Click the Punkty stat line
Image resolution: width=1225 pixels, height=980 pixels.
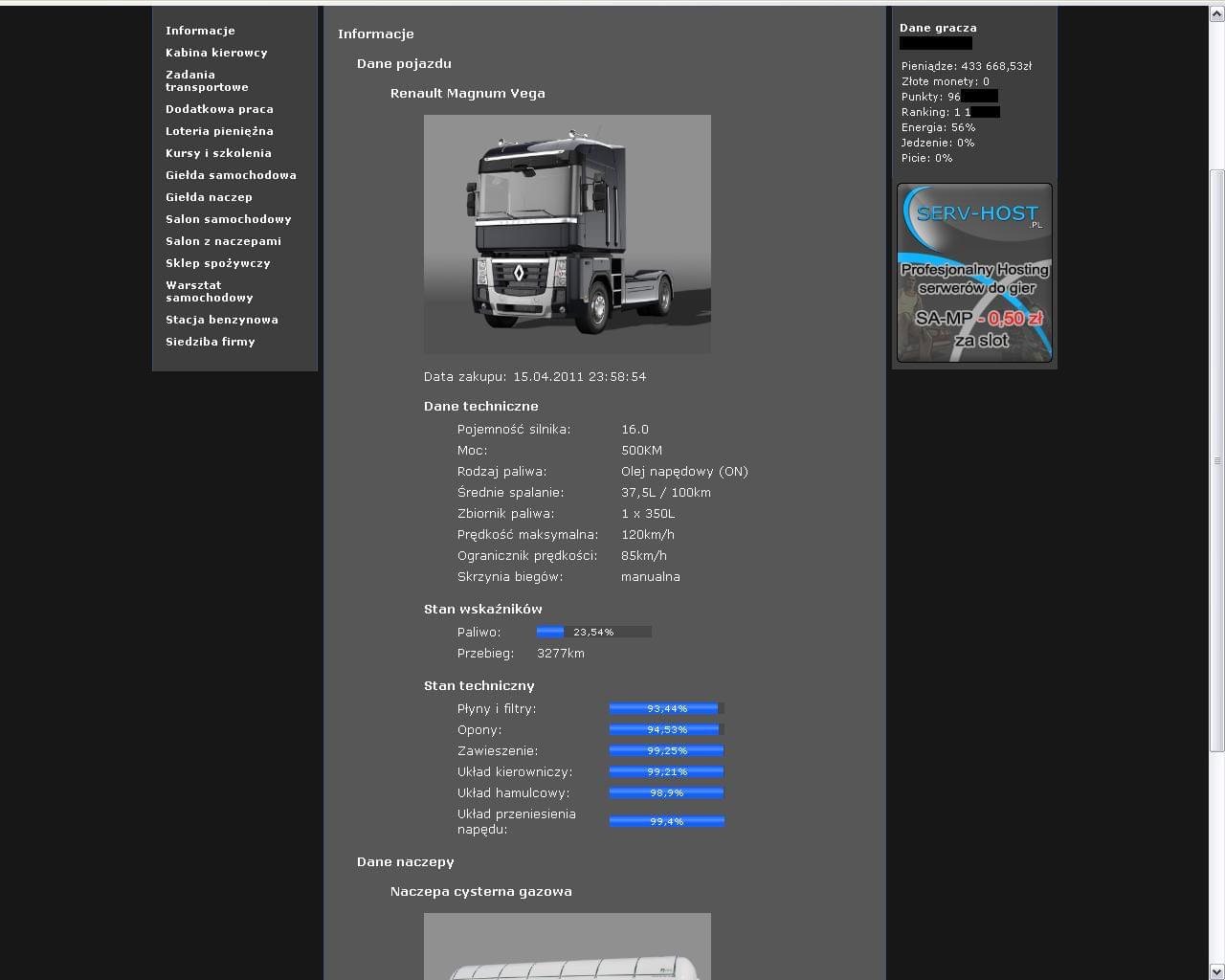949,97
